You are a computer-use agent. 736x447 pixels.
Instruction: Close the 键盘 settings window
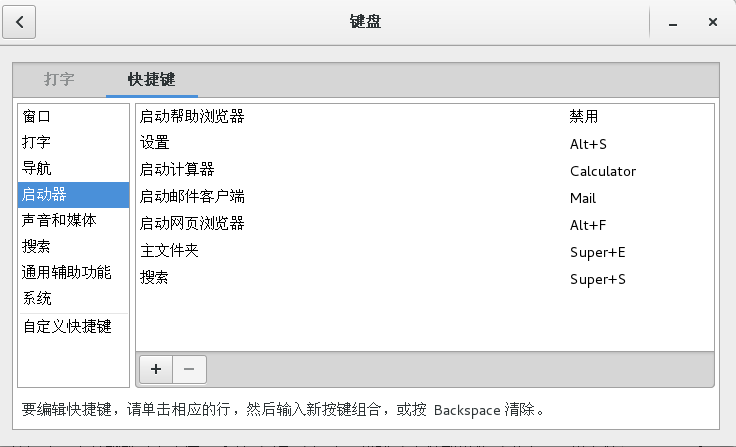713,22
